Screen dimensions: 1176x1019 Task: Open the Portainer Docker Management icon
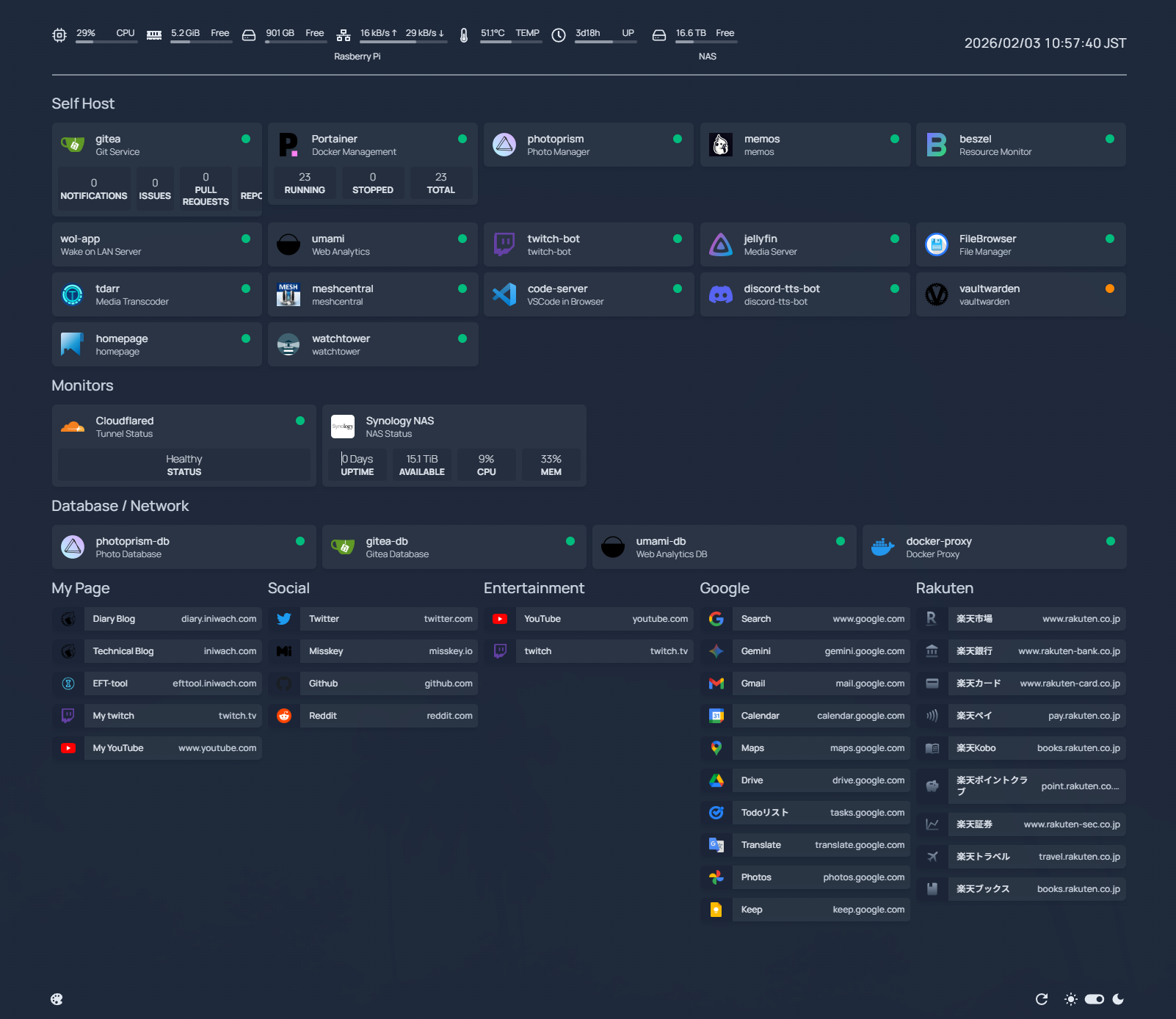[x=288, y=145]
